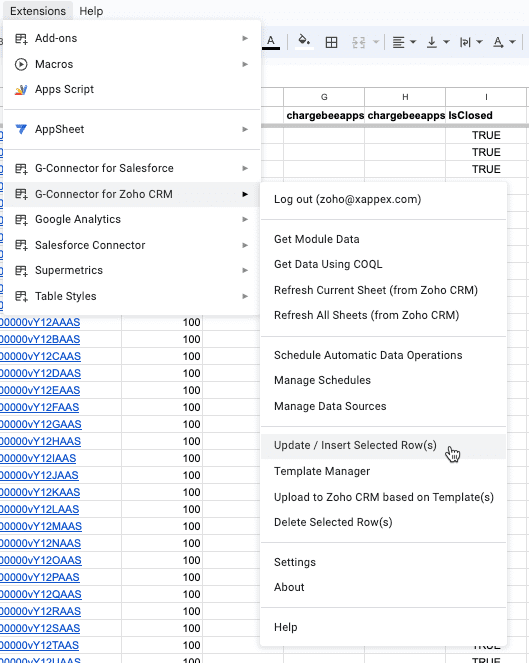Select Apps Script from Extensions menu
The width and height of the screenshot is (529, 663).
click(x=132, y=89)
